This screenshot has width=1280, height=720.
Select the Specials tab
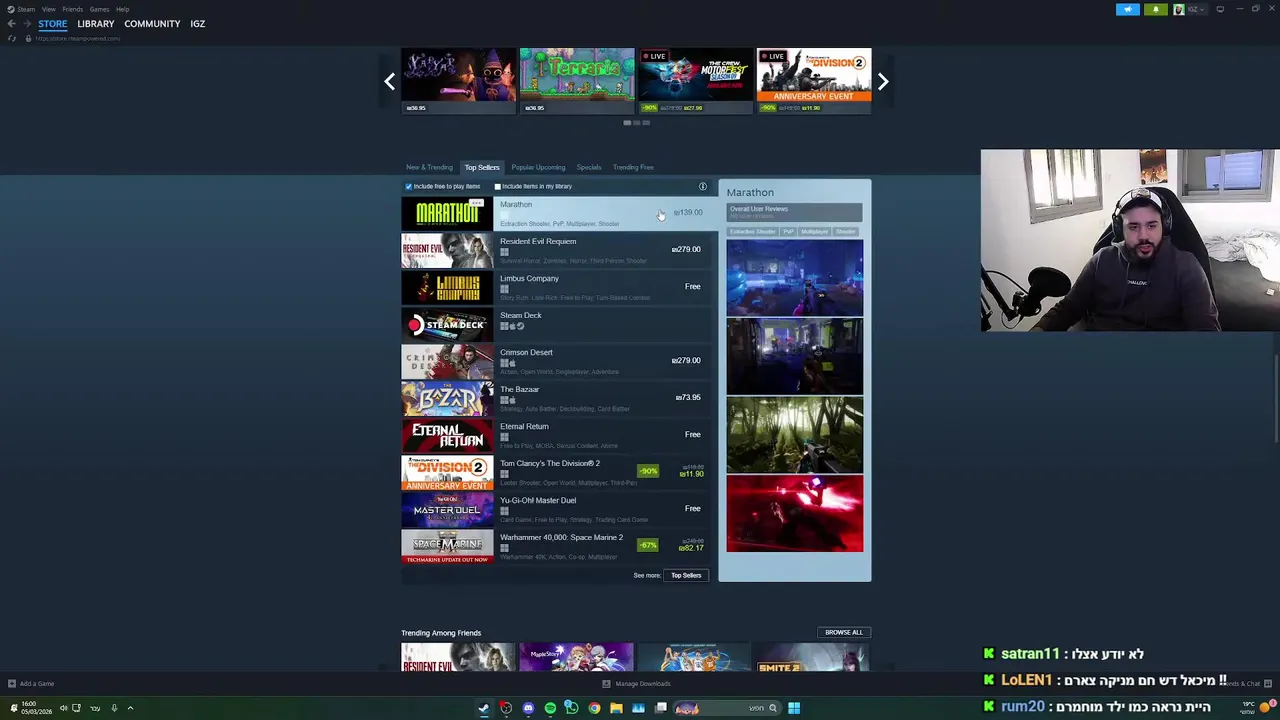coord(589,167)
